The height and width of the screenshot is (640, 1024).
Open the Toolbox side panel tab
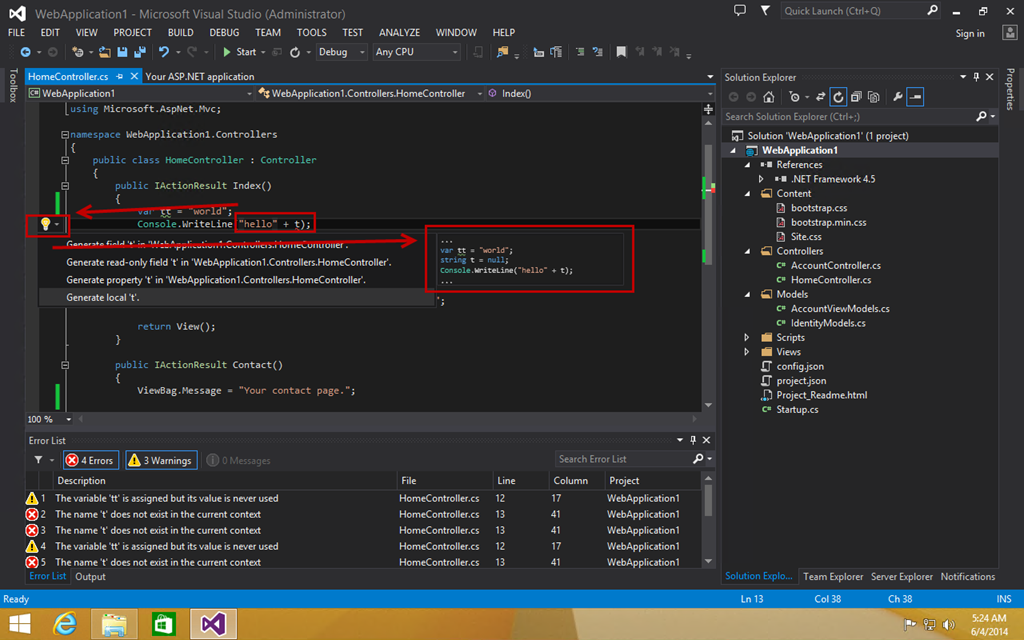(x=13, y=86)
